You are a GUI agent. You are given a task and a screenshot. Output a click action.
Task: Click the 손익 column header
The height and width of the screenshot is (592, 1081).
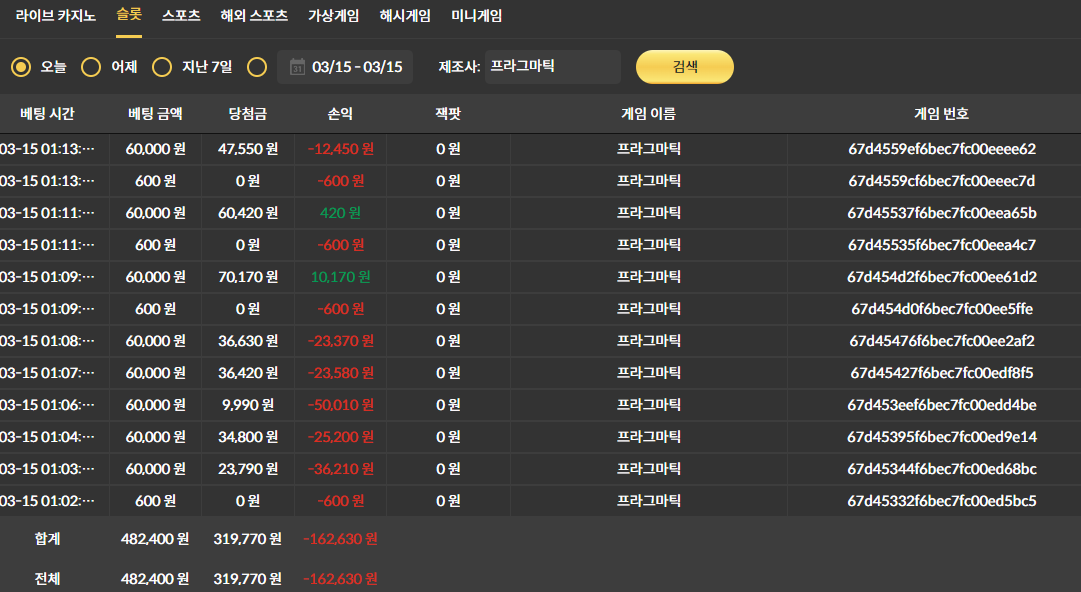click(340, 114)
